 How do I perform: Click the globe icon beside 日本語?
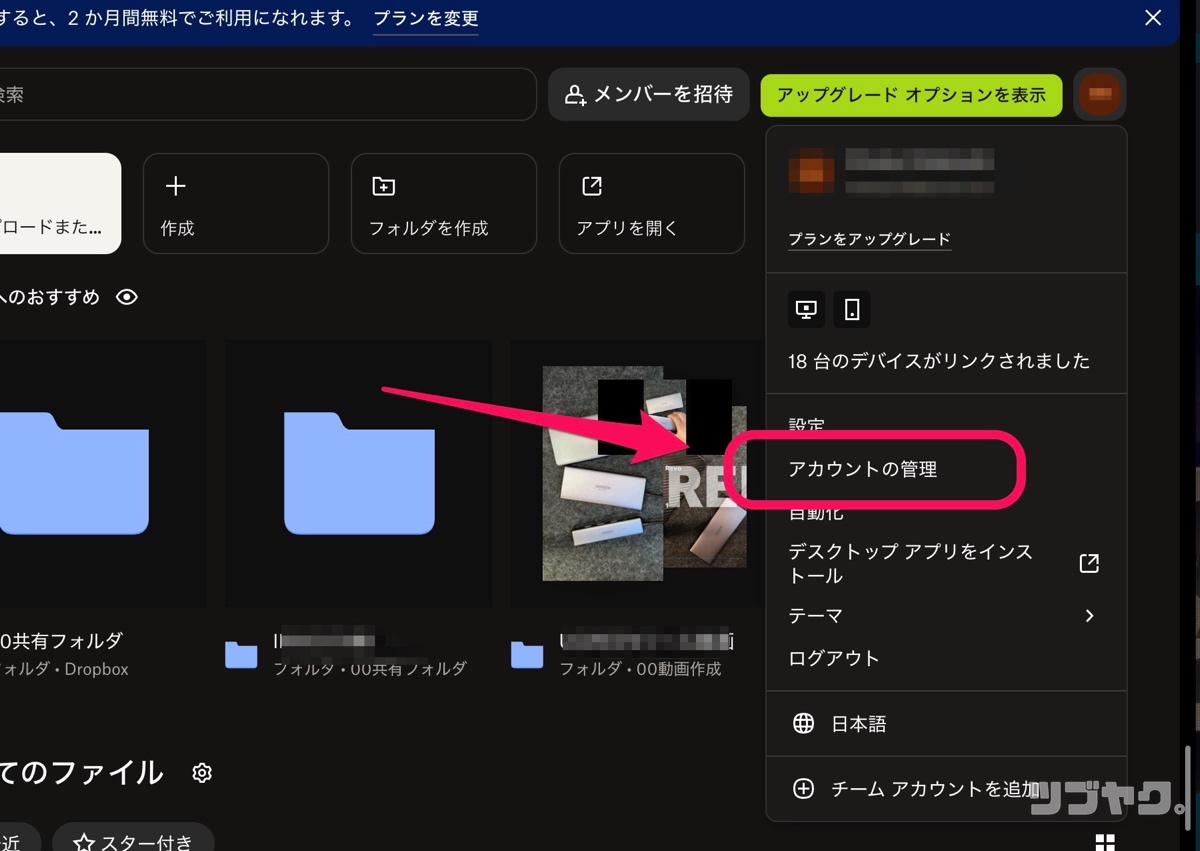pyautogui.click(x=803, y=724)
